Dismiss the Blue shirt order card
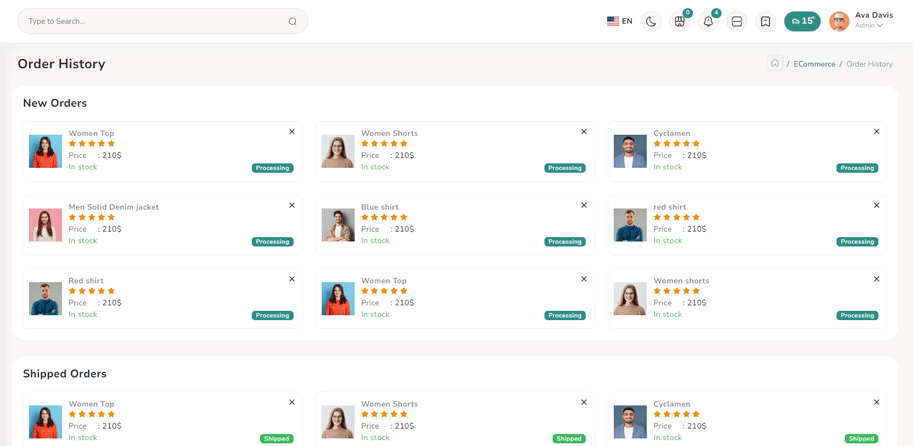 pos(584,206)
